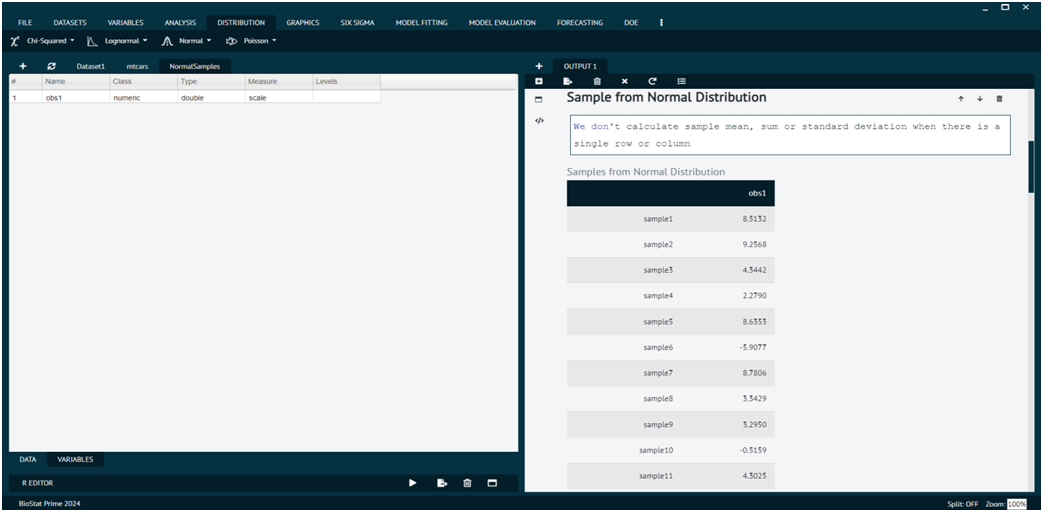Open the ANALYSIS menu tab
The width and height of the screenshot is (1043, 512).
(x=180, y=23)
